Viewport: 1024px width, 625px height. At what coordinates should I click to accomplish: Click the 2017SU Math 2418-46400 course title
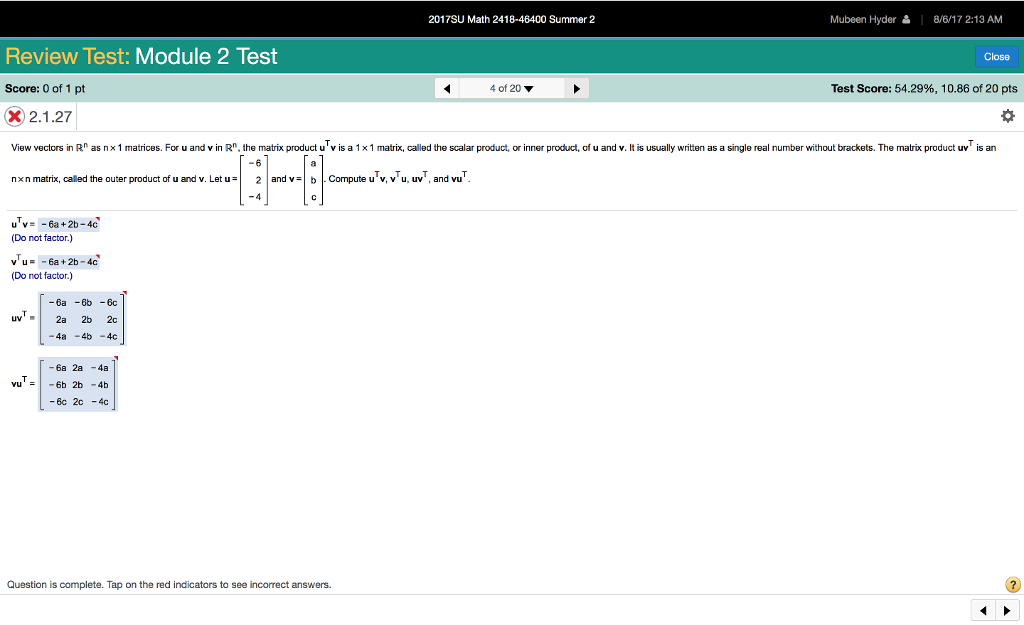pyautogui.click(x=511, y=18)
